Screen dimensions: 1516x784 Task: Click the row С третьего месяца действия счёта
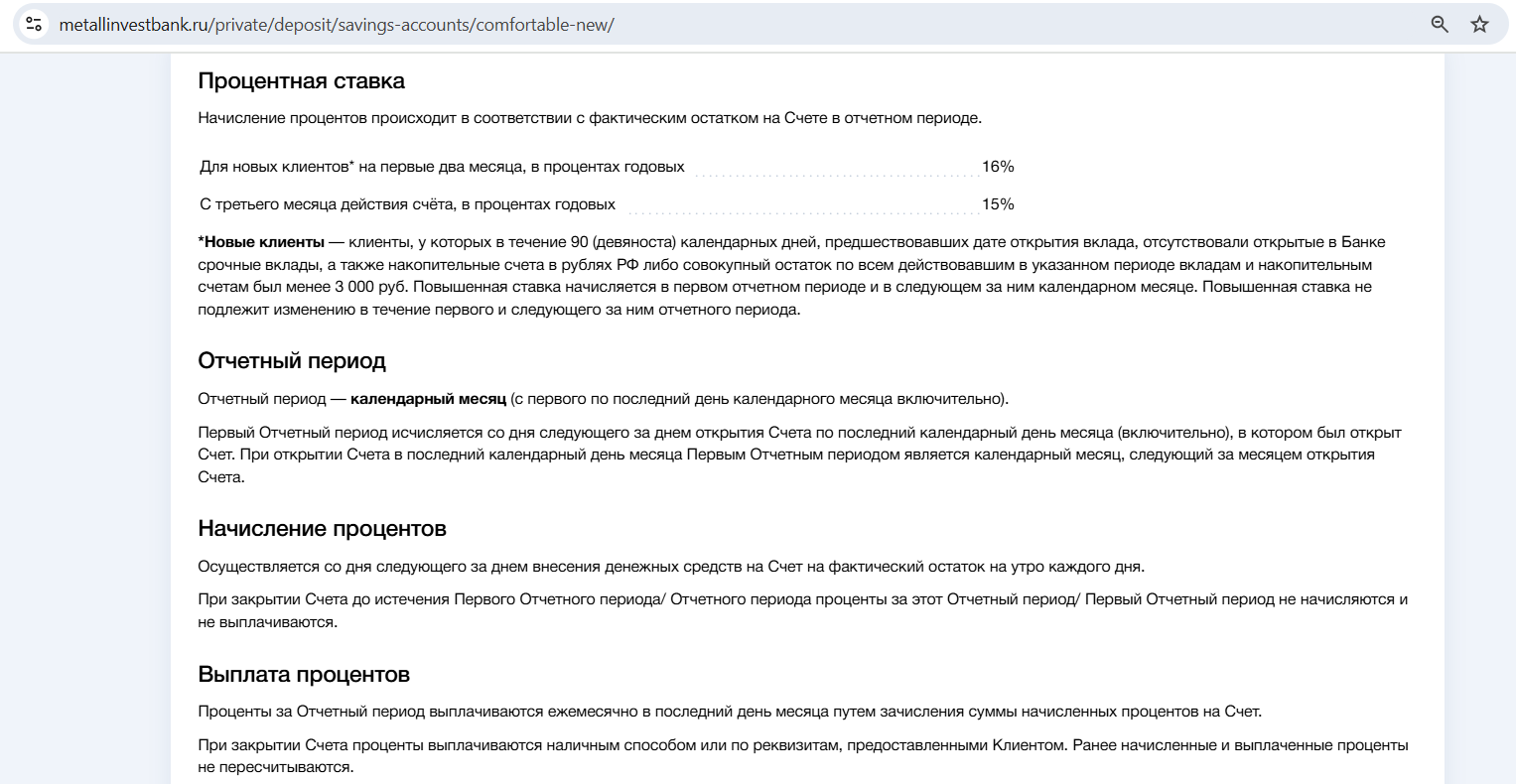(607, 204)
